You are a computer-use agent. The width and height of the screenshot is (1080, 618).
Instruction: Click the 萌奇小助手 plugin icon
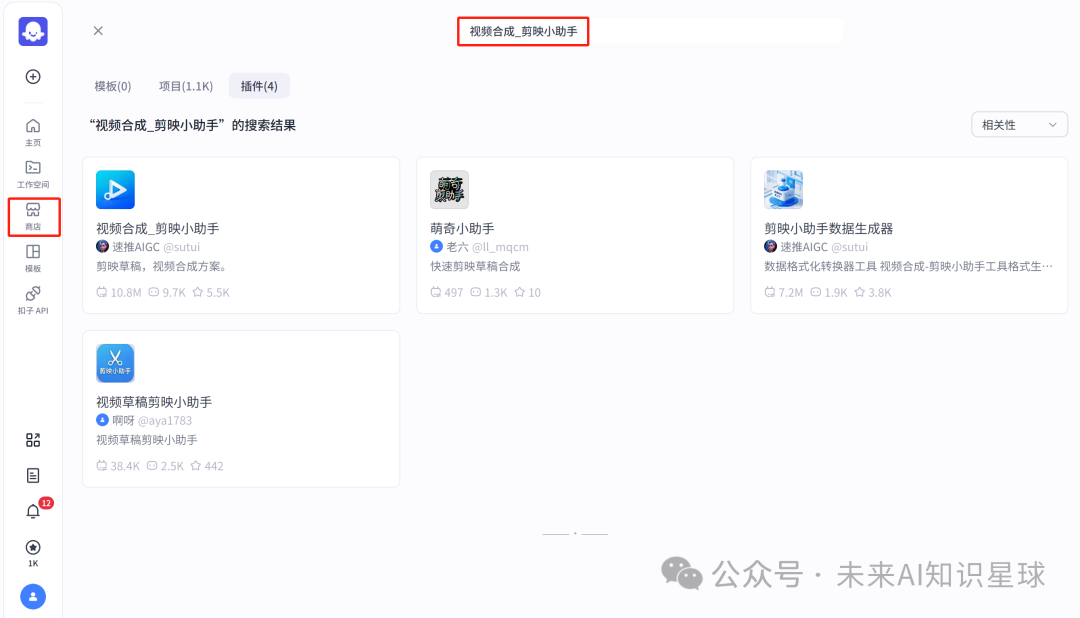click(449, 189)
